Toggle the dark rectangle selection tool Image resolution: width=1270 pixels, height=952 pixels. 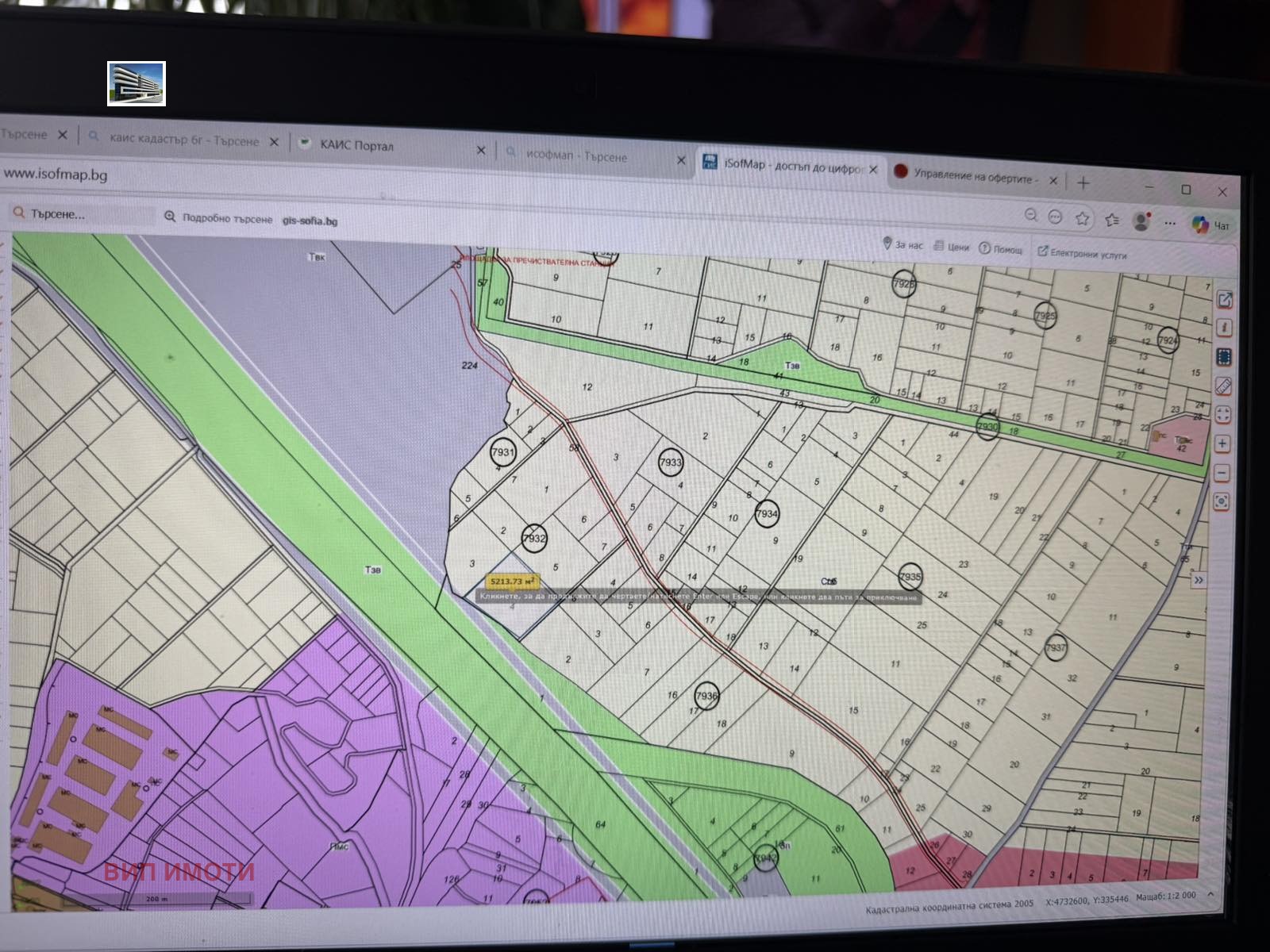[x=1224, y=357]
